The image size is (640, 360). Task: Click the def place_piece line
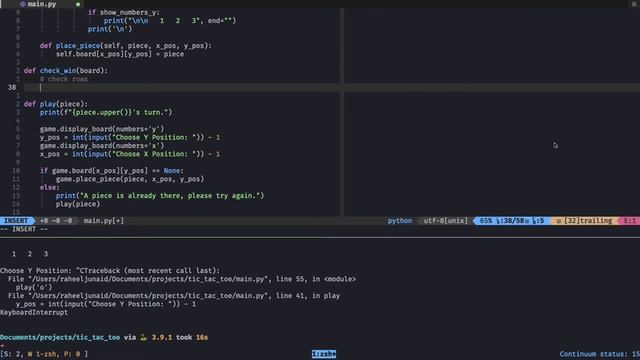pyautogui.click(x=126, y=46)
